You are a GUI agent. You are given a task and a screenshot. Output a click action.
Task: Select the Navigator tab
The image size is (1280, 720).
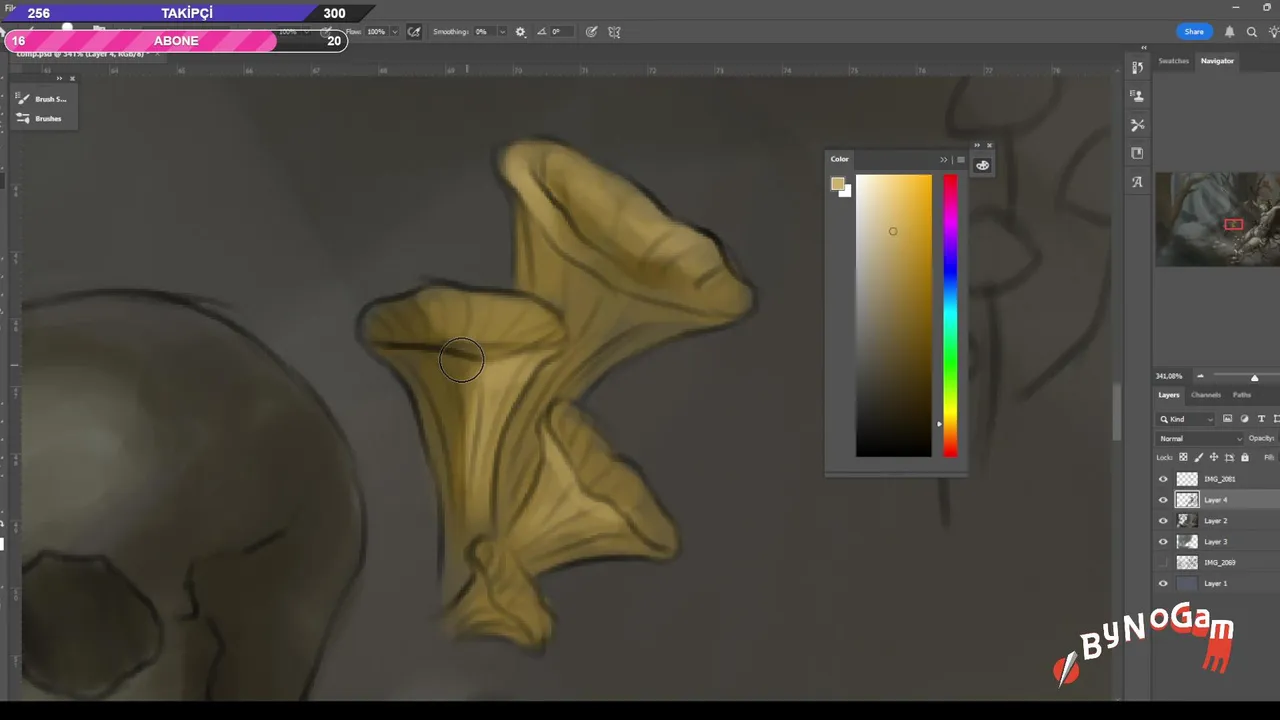[x=1217, y=61]
